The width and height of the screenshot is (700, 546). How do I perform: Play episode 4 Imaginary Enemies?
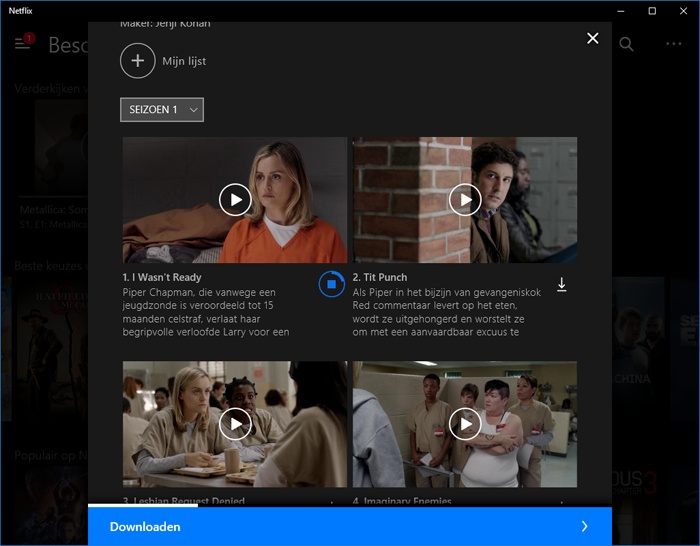(x=465, y=424)
